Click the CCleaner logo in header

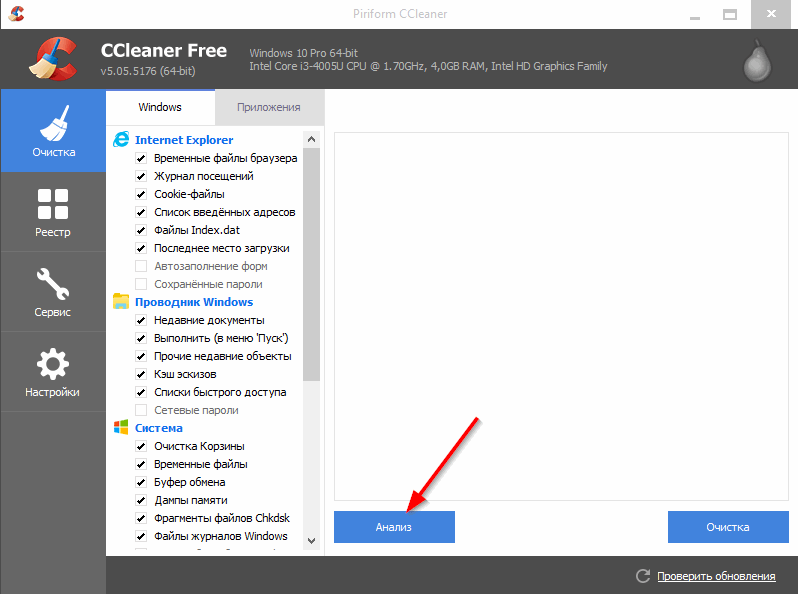pos(53,58)
